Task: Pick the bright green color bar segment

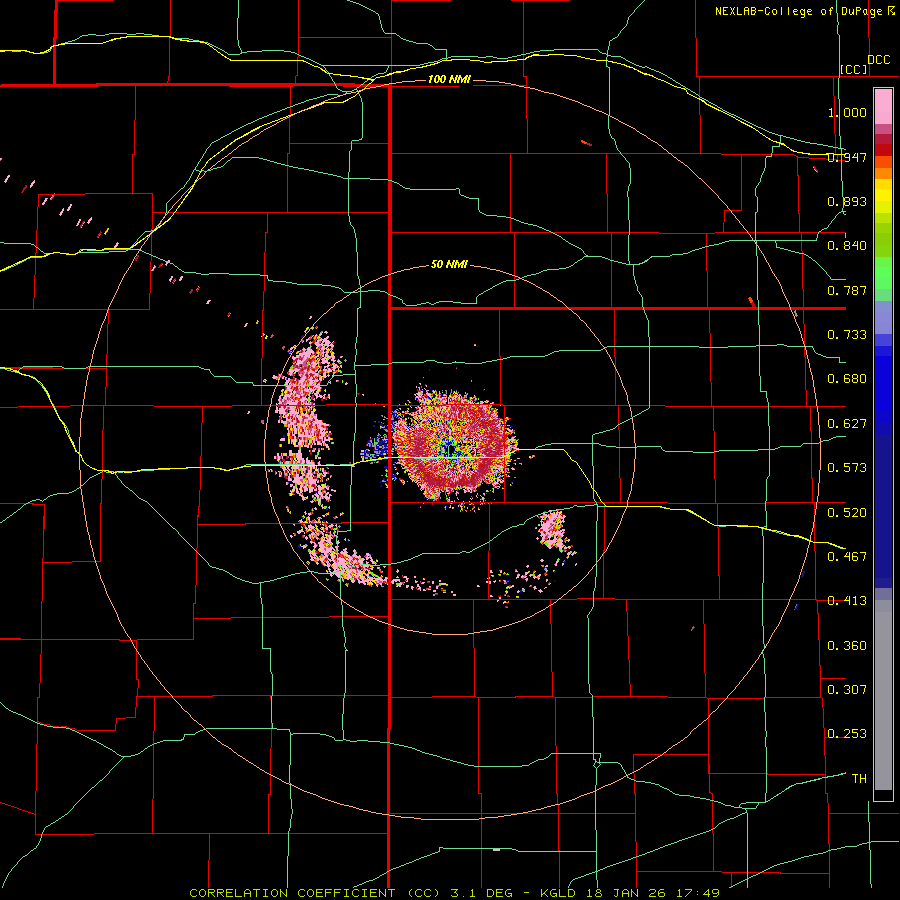Action: pos(883,273)
